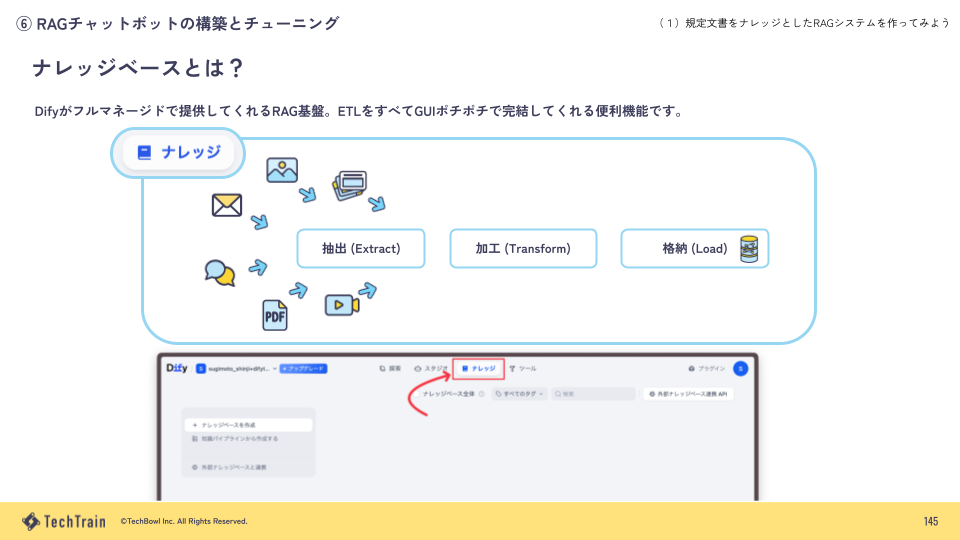Viewport: 960px width, 540px height.
Task: Click the 検索 search field
Action: (592, 394)
